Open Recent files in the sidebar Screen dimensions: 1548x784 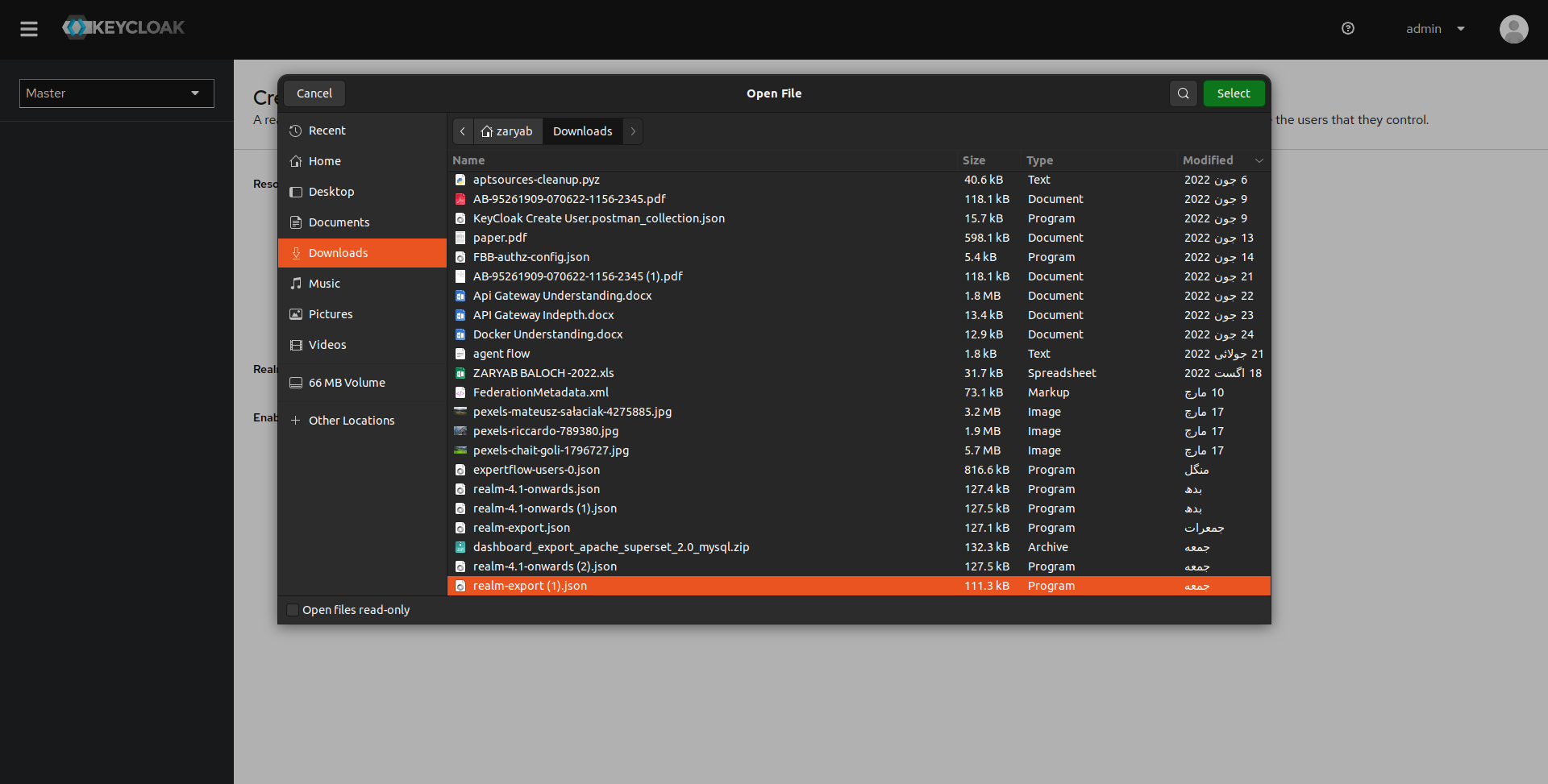click(x=327, y=130)
